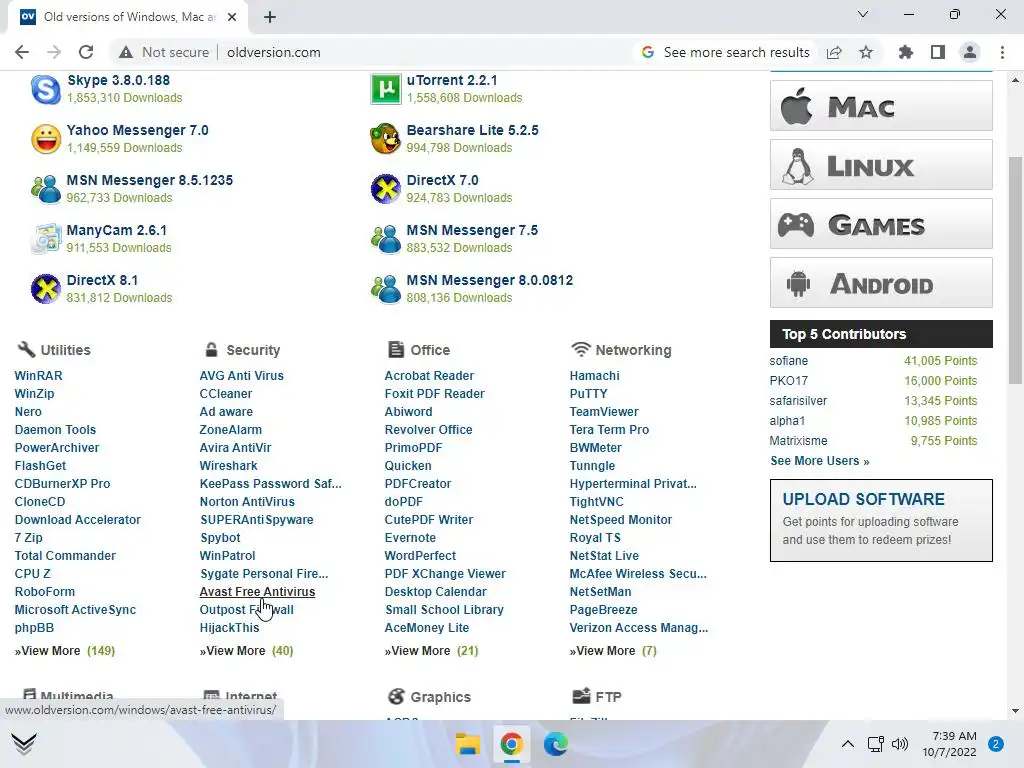Open Chrome side panel icon
This screenshot has height=768, width=1024.
(938, 52)
